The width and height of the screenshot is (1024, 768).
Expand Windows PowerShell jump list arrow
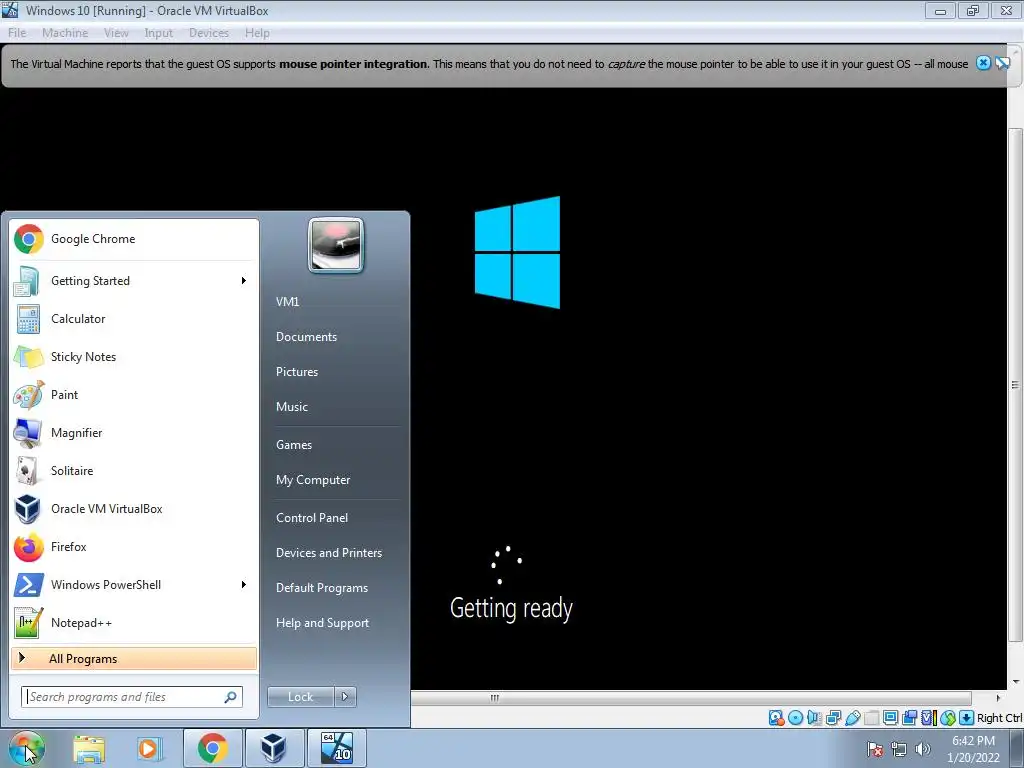pos(244,584)
